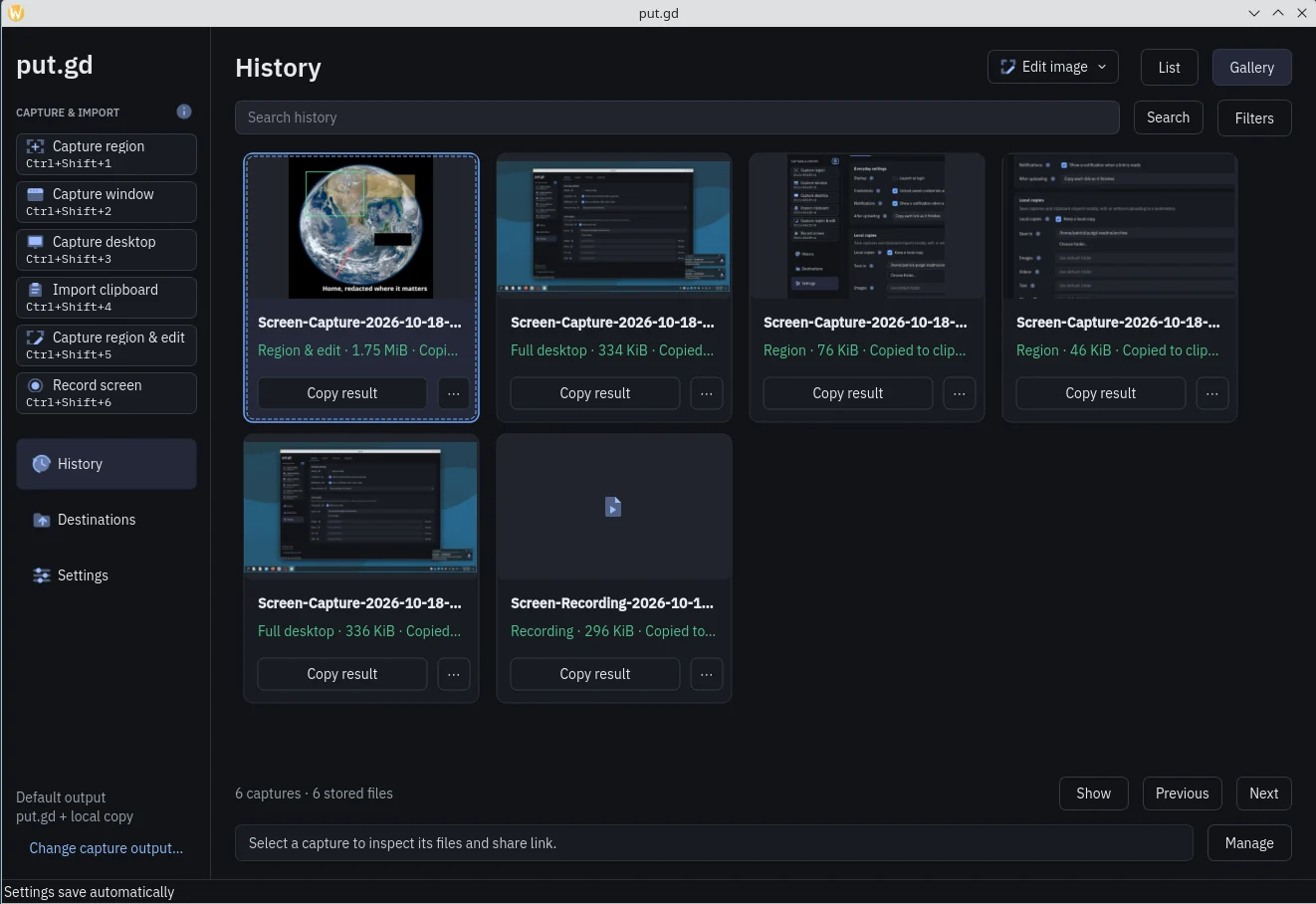Focus the Search history field
This screenshot has height=904, width=1316.
click(x=677, y=117)
